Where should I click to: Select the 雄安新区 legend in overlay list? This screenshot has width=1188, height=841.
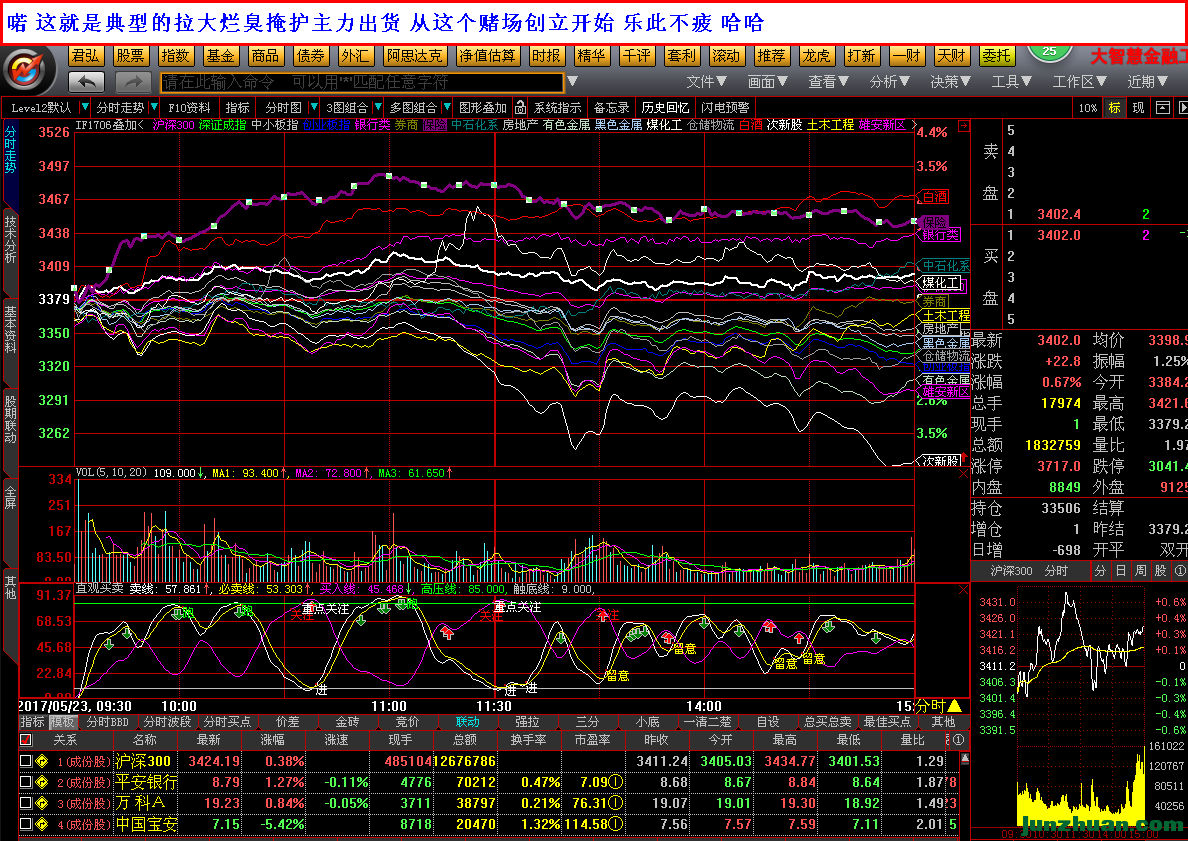pos(882,125)
